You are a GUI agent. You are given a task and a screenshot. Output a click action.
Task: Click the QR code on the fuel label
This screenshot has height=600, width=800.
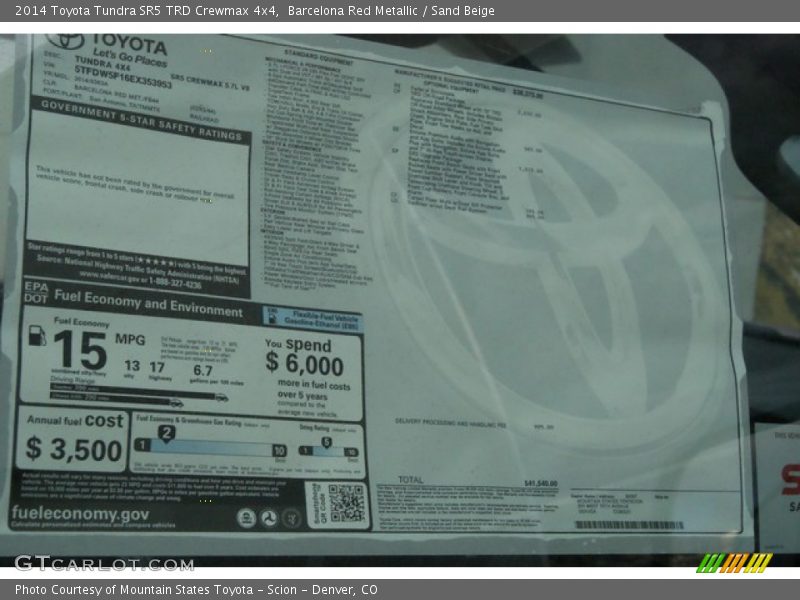click(346, 503)
